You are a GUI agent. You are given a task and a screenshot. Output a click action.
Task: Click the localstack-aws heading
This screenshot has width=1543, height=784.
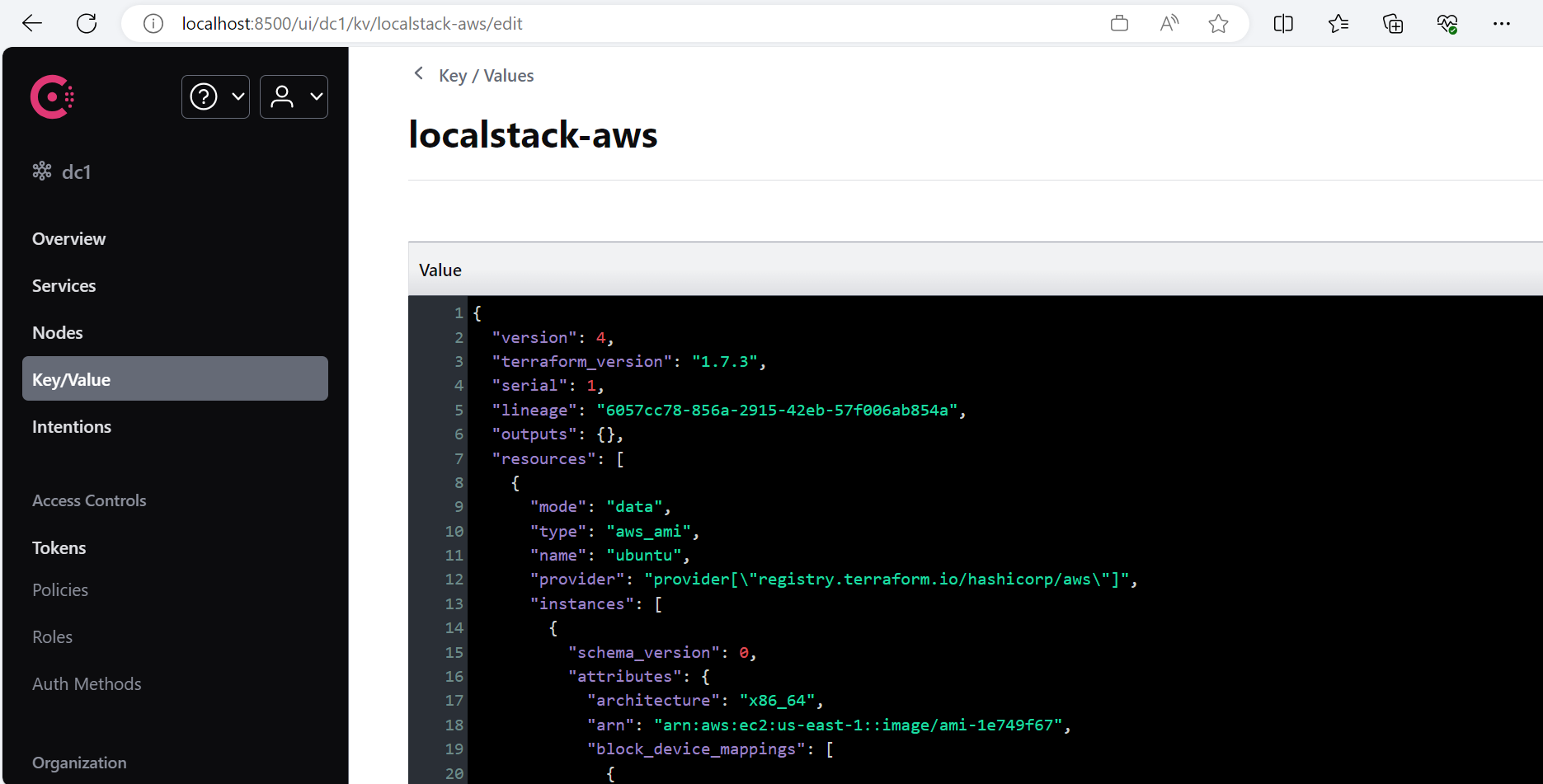(533, 134)
